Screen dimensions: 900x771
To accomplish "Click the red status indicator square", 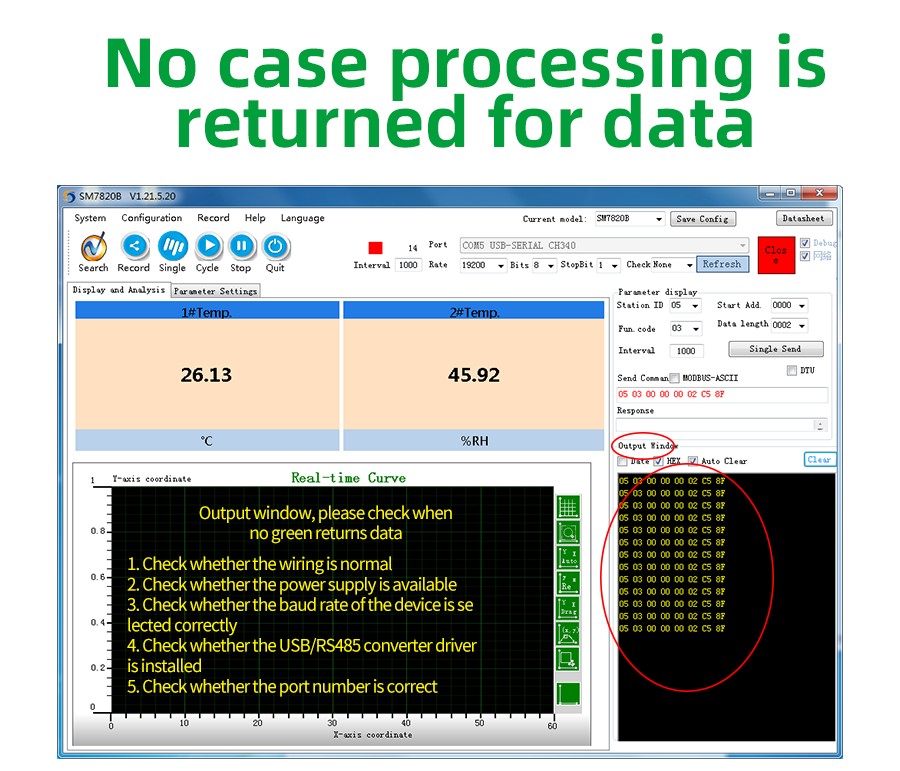I will (x=375, y=247).
